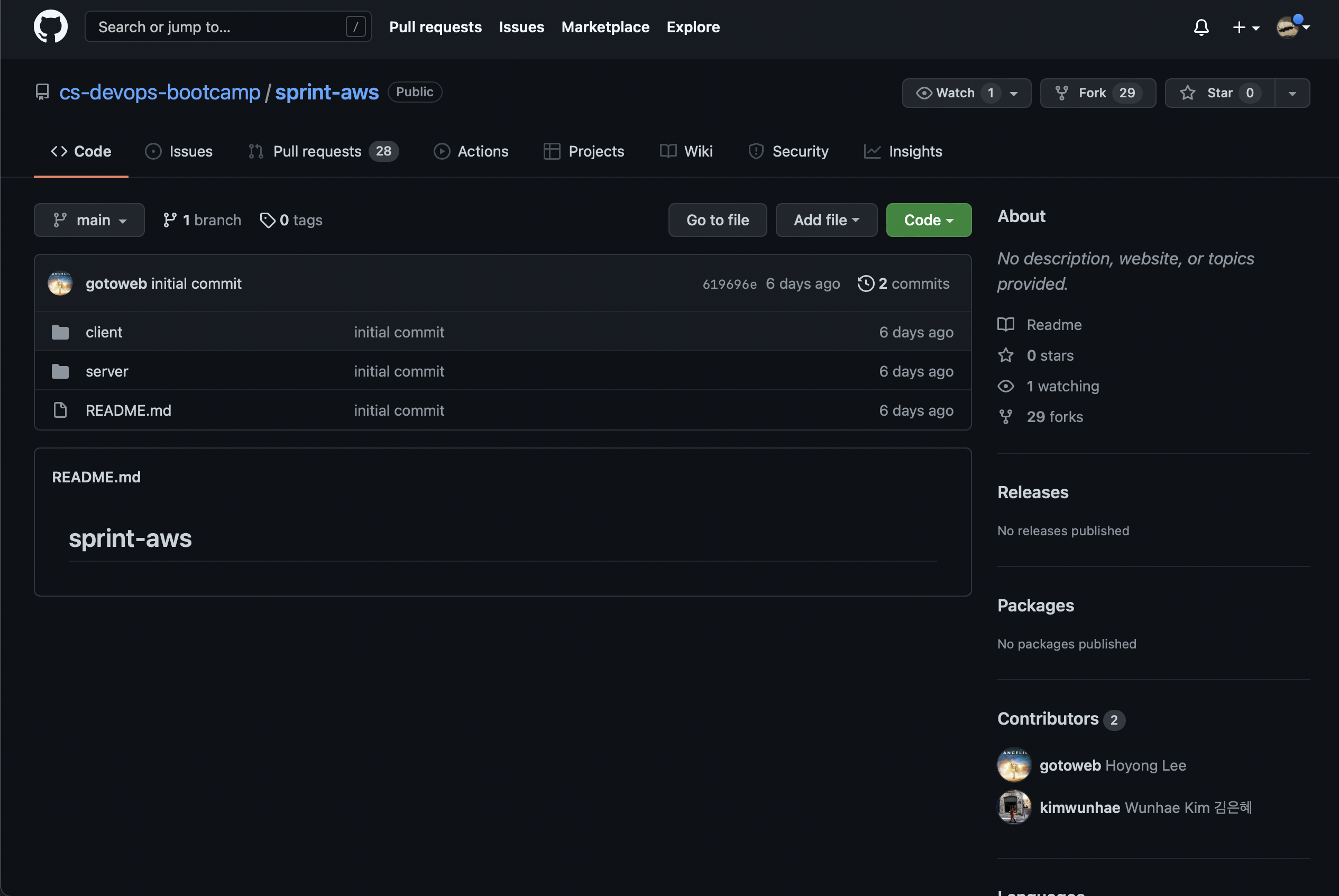
Task: Open the 0 stars link
Action: 1035,355
